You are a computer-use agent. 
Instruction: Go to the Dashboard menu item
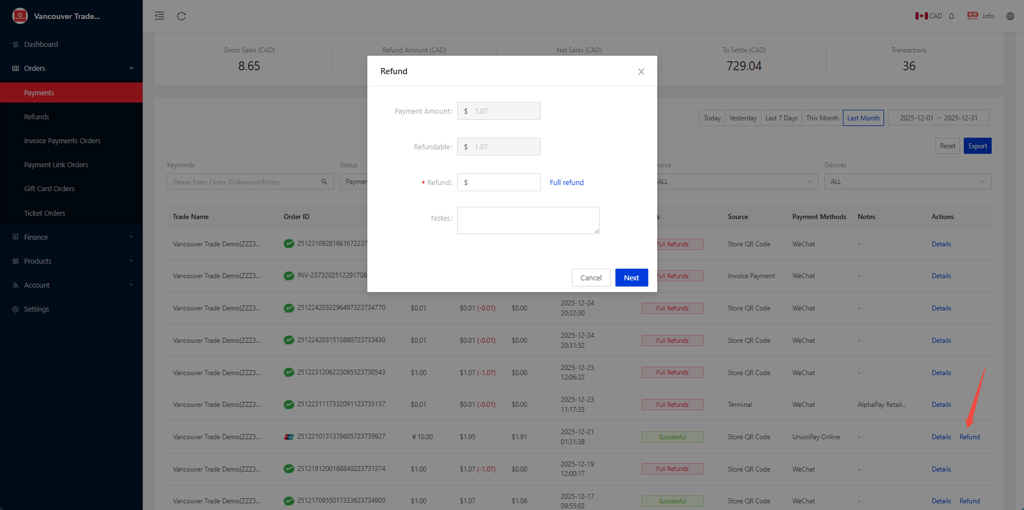click(x=41, y=44)
